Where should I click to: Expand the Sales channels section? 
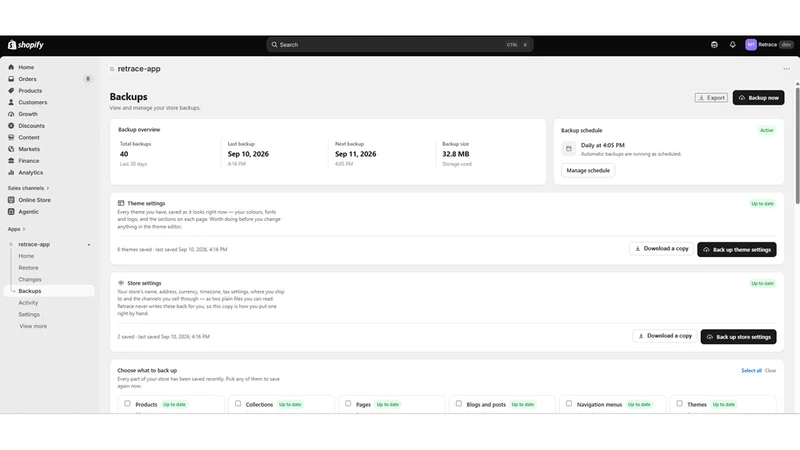tap(28, 188)
